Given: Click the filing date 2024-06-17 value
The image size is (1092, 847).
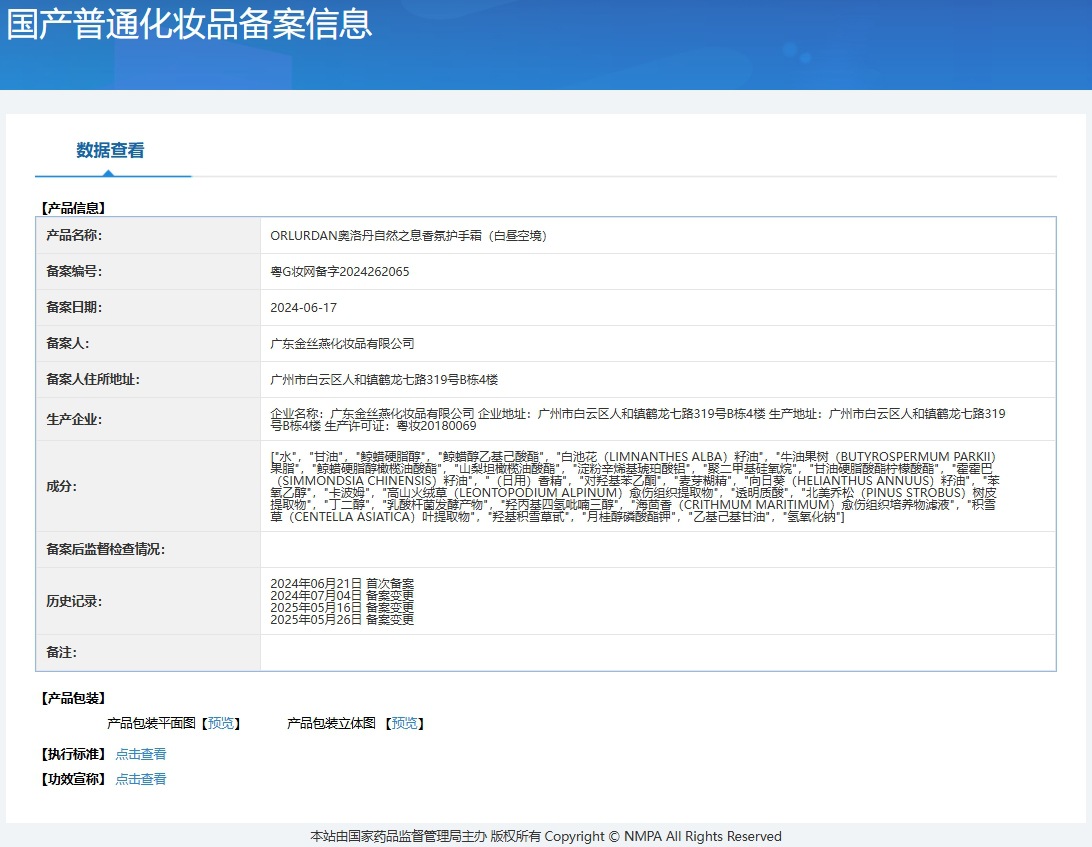Looking at the screenshot, I should [304, 308].
